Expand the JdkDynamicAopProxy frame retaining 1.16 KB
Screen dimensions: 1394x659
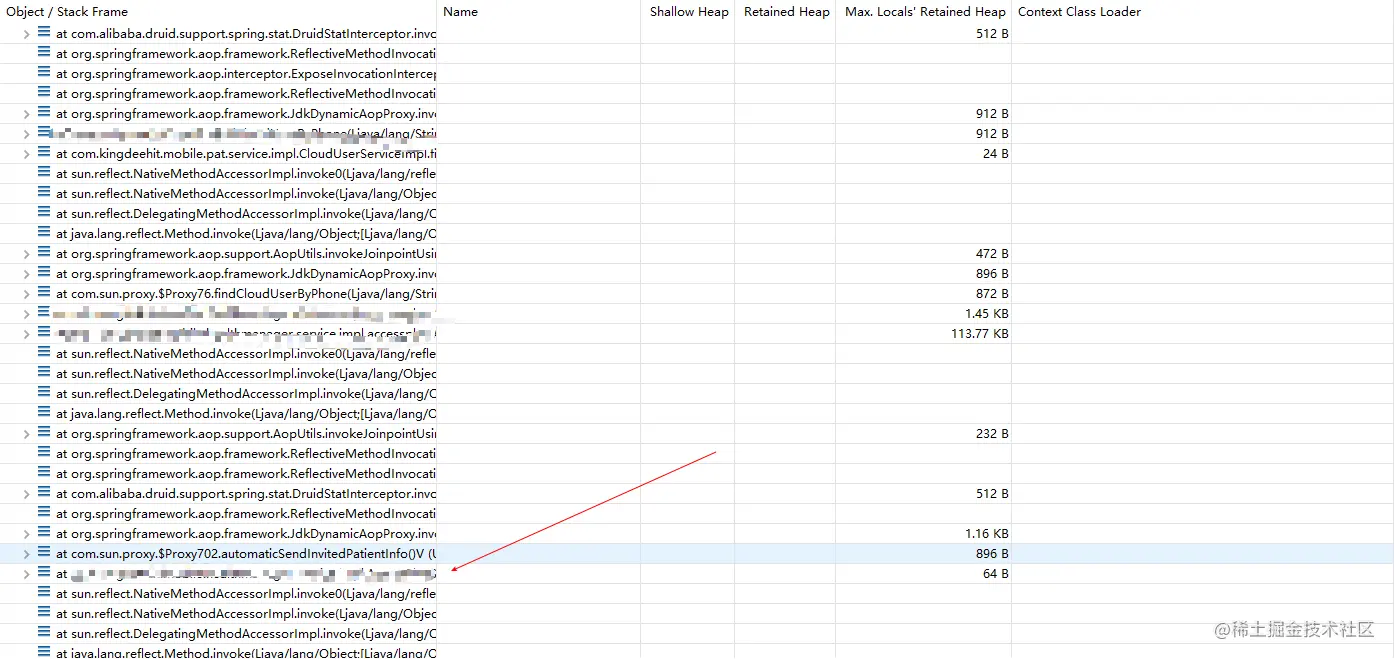27,533
